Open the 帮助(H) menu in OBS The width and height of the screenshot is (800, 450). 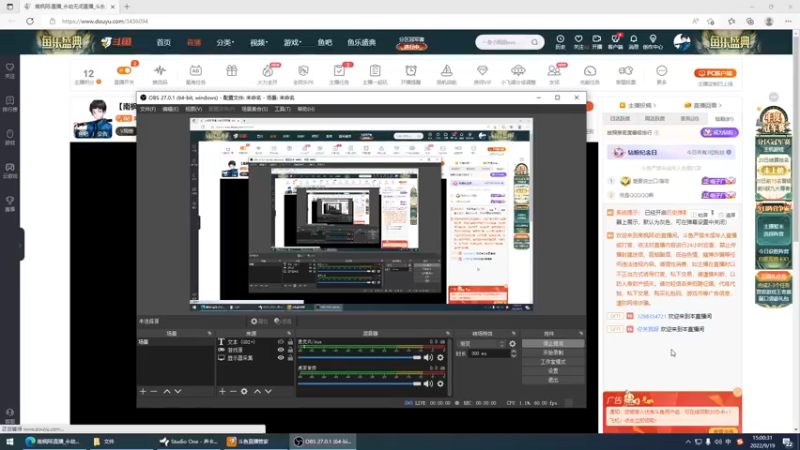(x=306, y=109)
